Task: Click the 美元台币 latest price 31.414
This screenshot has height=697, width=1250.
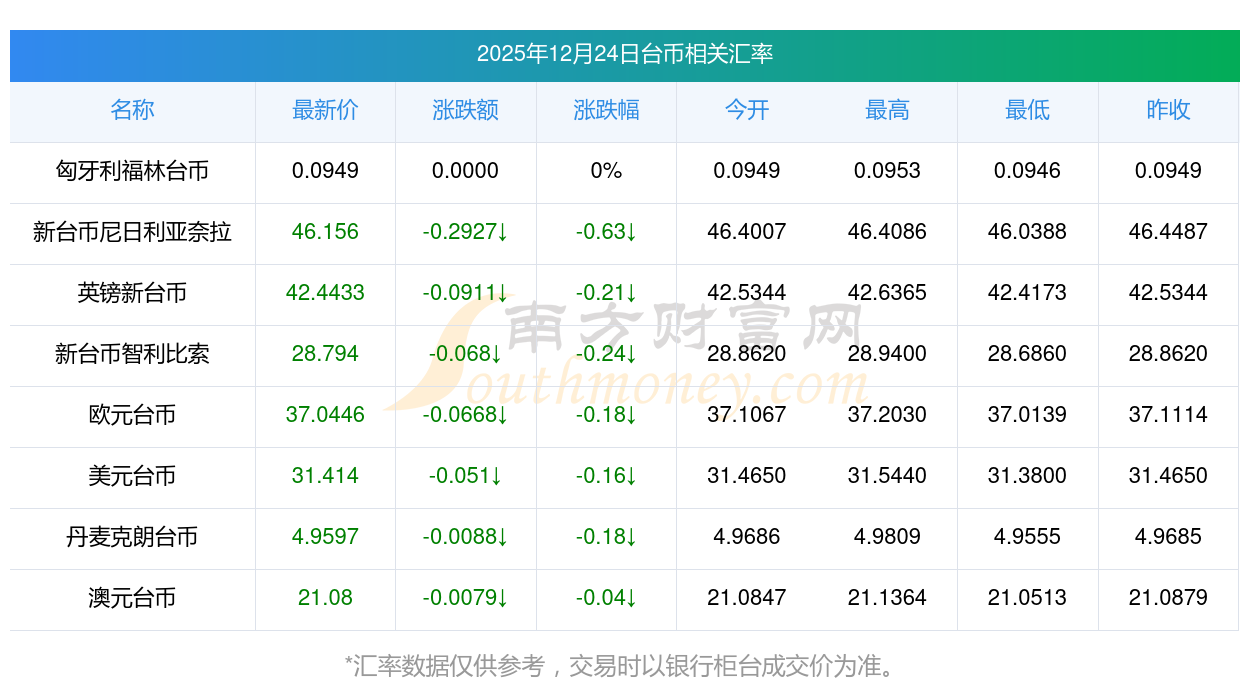Action: [325, 476]
